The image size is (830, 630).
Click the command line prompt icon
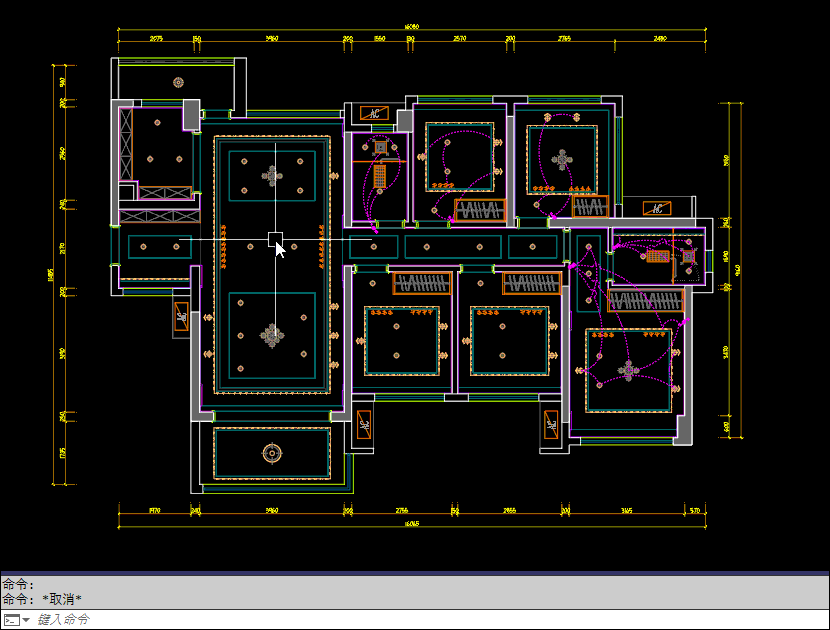point(11,620)
